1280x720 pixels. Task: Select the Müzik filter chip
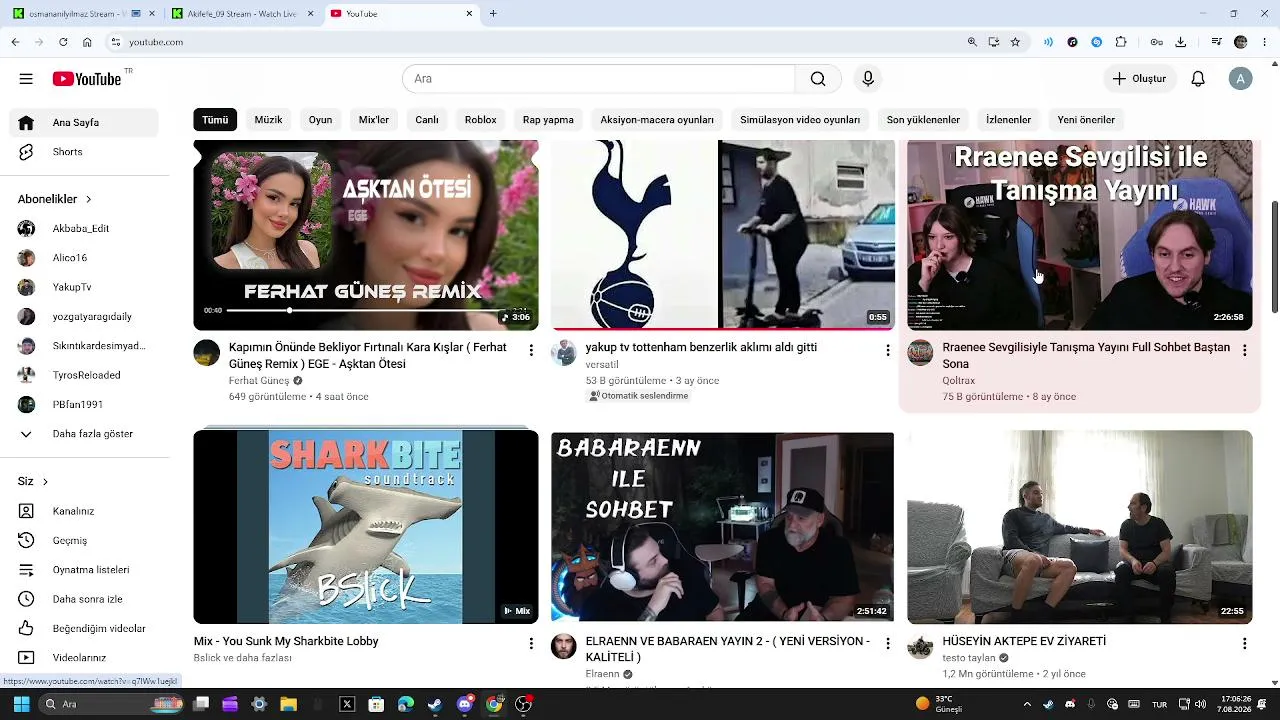(x=268, y=120)
